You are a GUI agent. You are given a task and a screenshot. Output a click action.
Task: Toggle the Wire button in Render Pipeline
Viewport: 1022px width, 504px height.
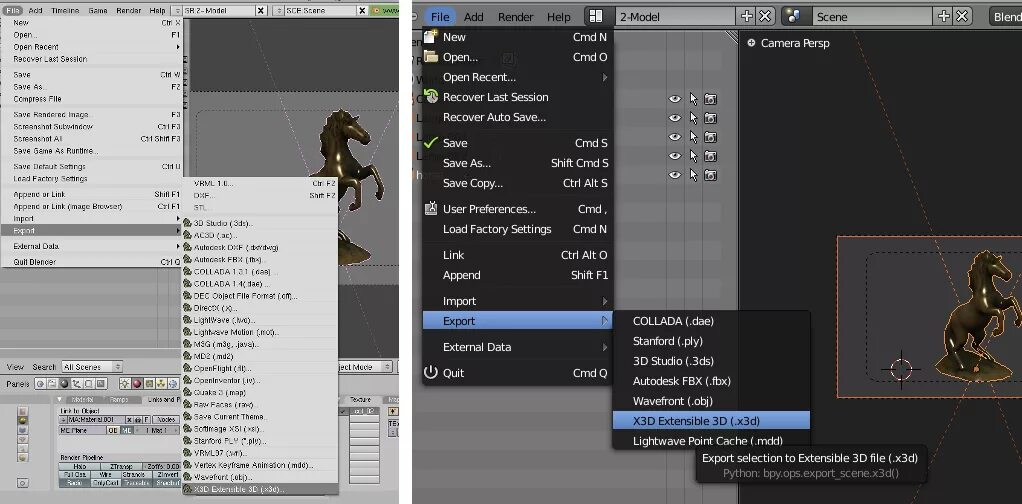coord(106,475)
